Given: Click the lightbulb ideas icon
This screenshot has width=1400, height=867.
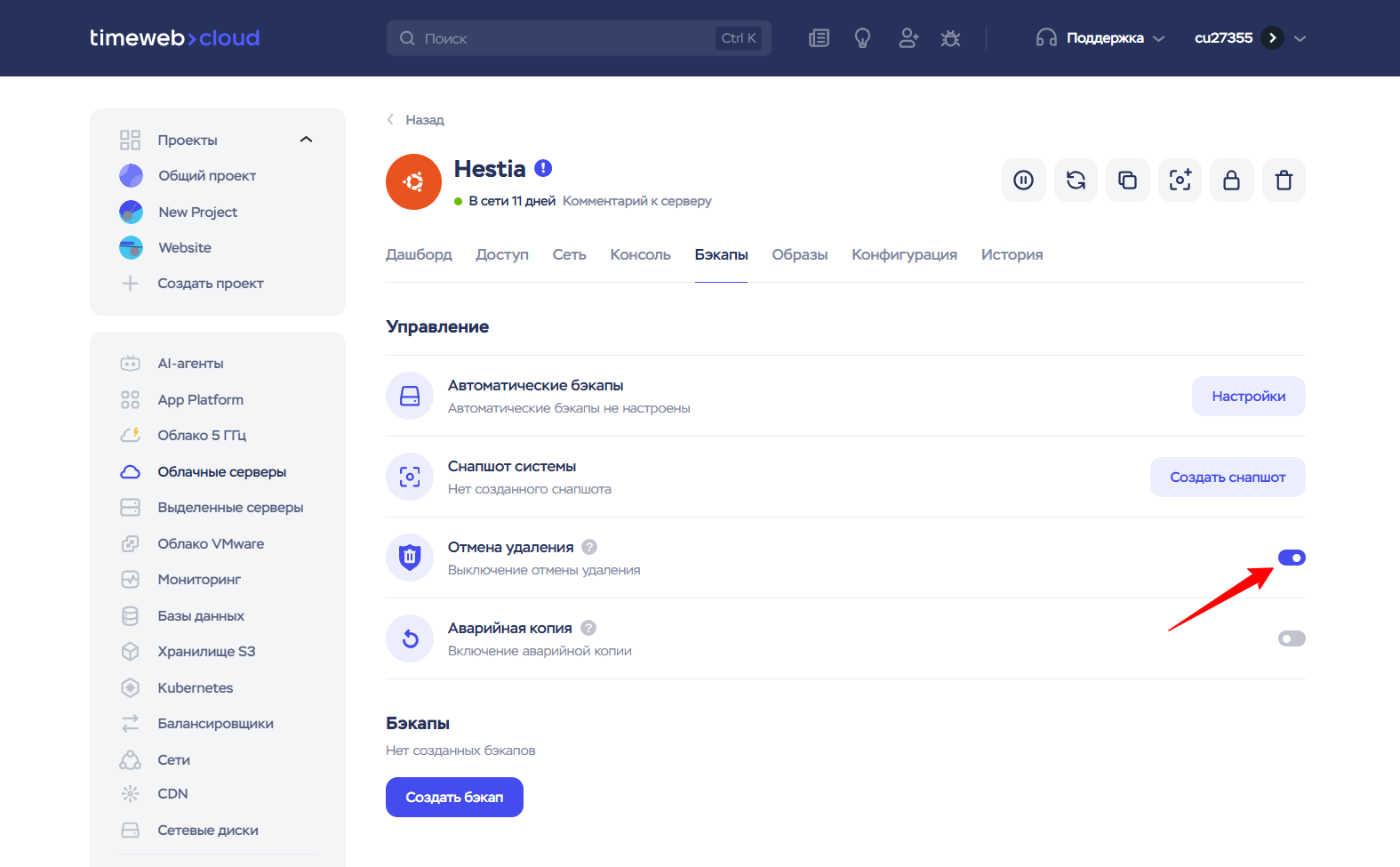Looking at the screenshot, I should [x=862, y=38].
